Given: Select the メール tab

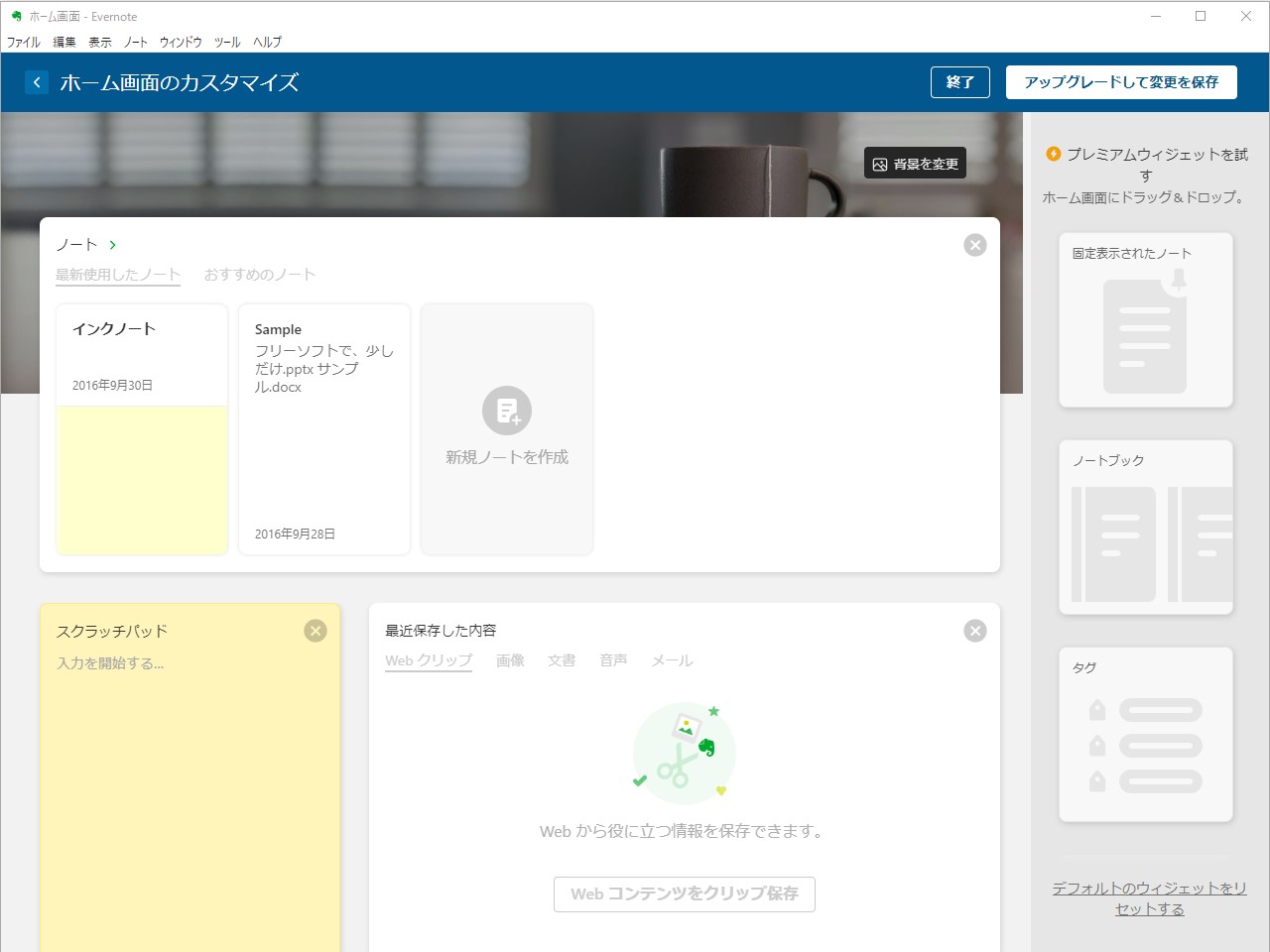Looking at the screenshot, I should (x=672, y=660).
